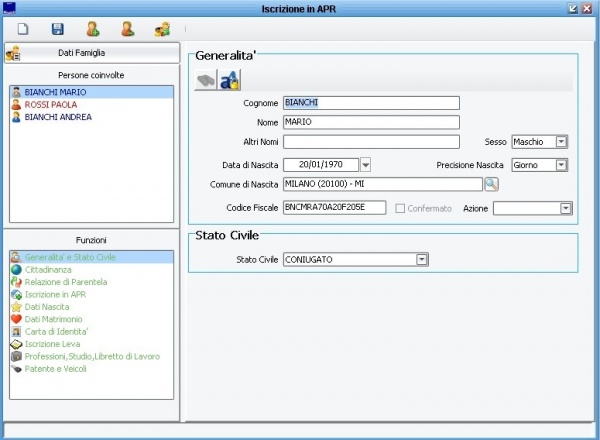
Task: Click into the Altri Nomi field
Action: coord(371,142)
